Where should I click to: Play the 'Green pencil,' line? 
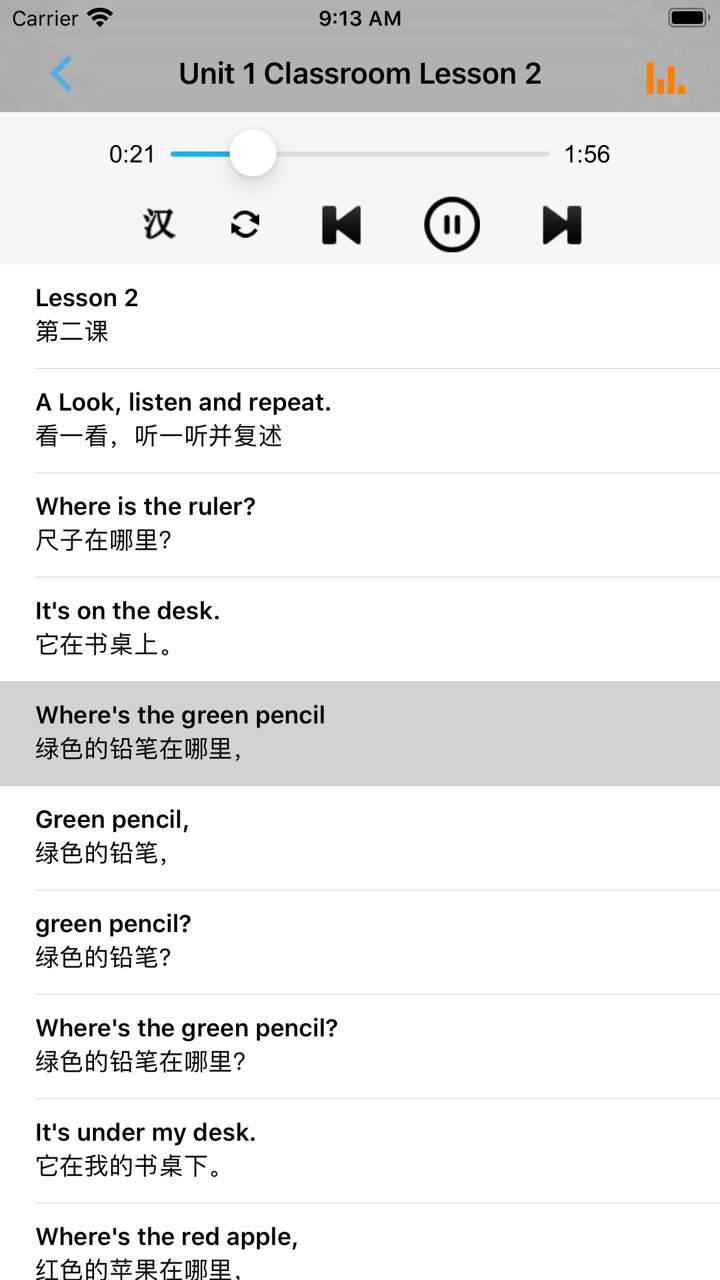tap(360, 837)
